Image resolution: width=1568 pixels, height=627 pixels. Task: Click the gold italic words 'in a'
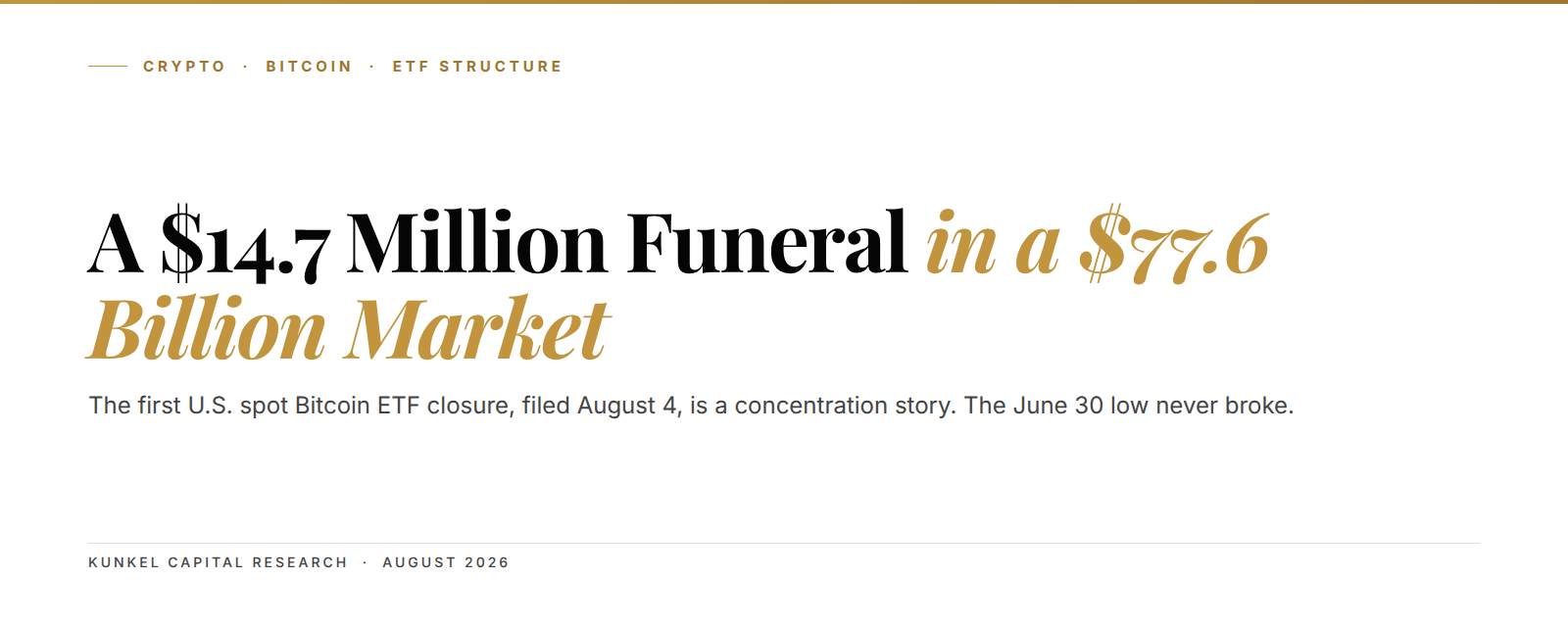(x=993, y=244)
